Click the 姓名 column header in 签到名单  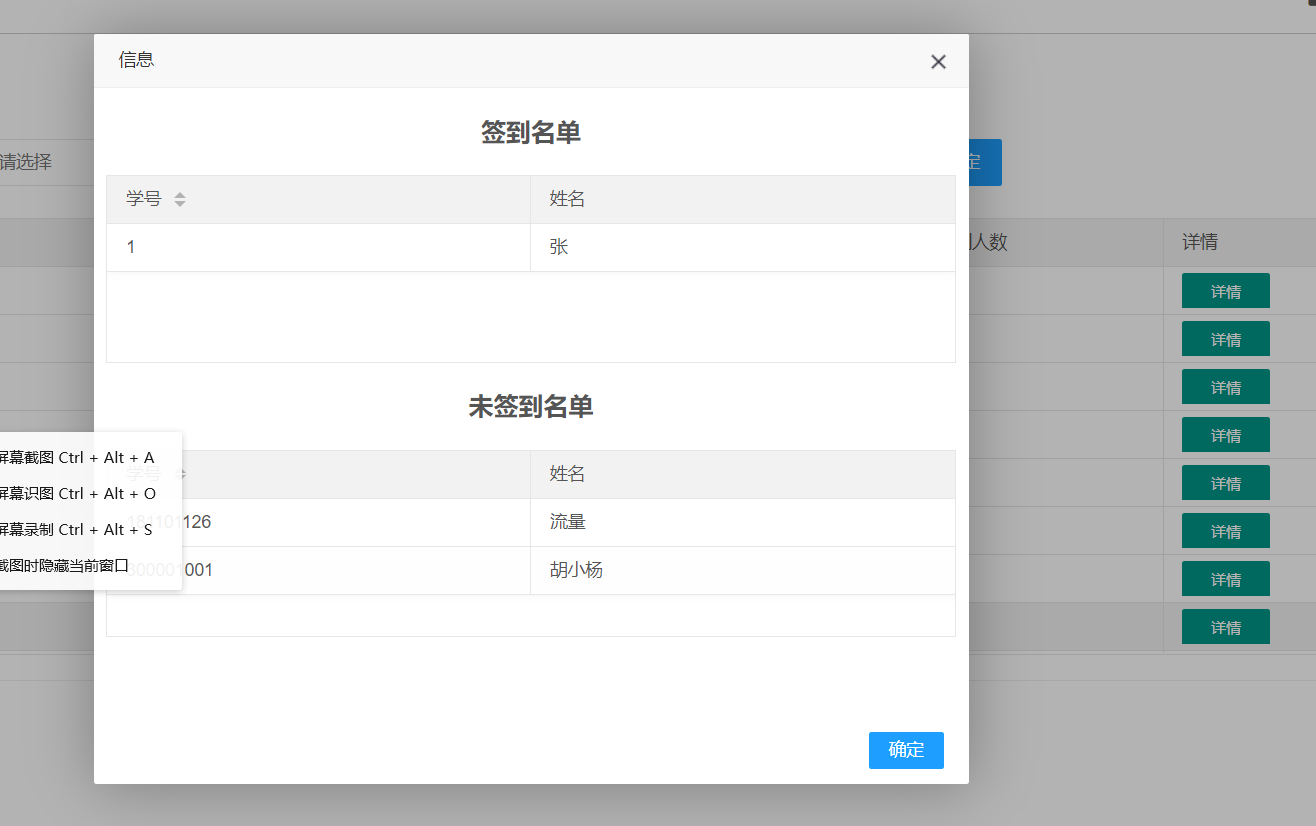pyautogui.click(x=567, y=198)
